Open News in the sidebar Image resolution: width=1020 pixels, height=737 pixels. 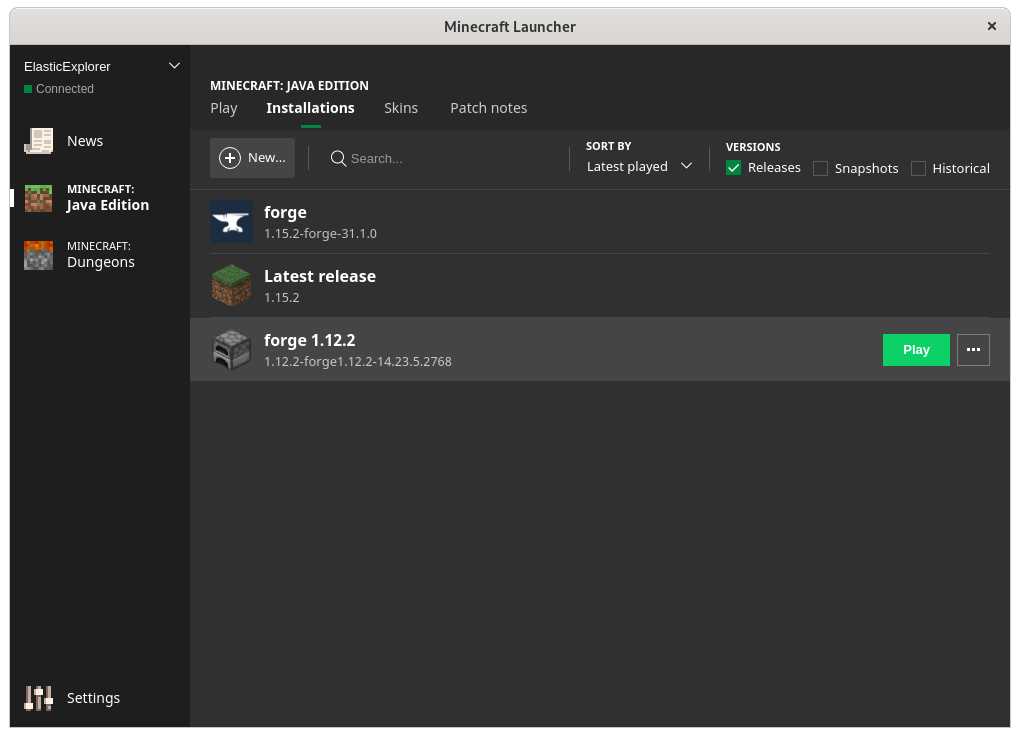click(x=85, y=141)
